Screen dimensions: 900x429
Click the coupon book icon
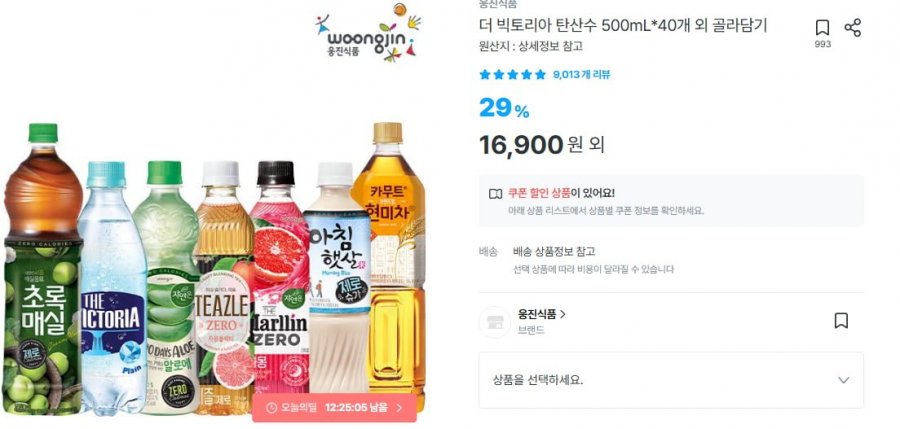(495, 194)
